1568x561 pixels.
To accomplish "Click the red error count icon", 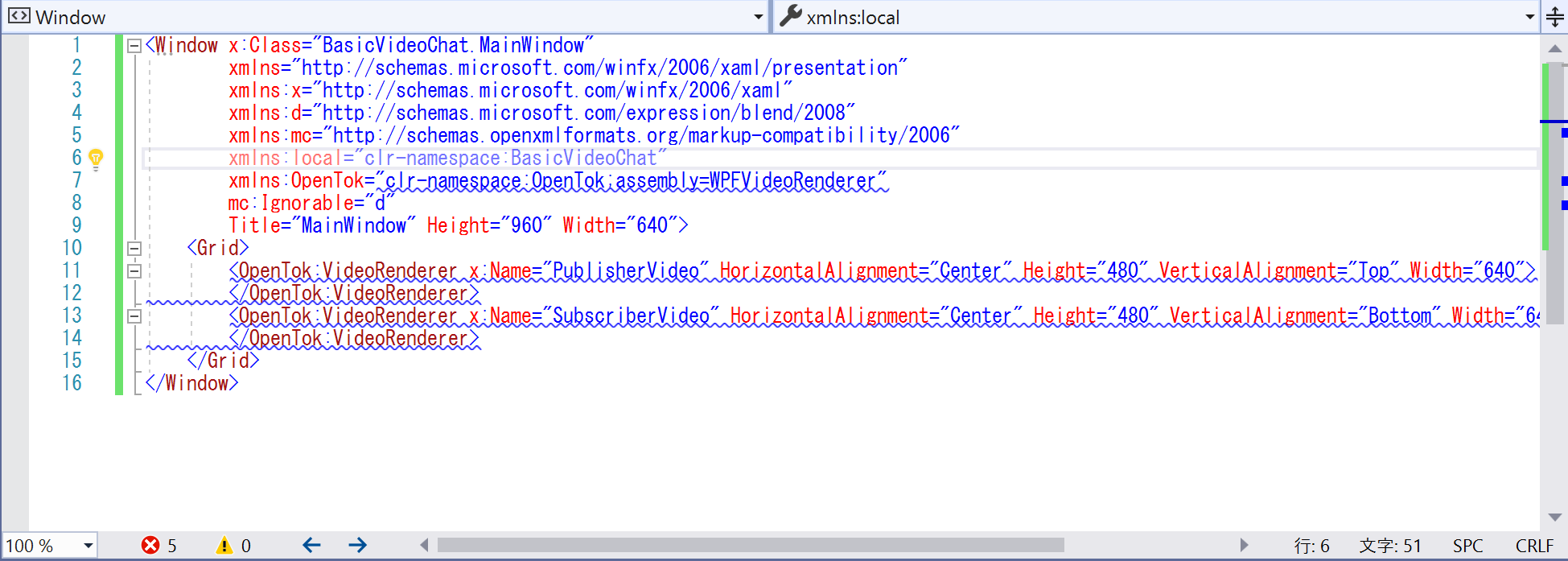I will [150, 546].
